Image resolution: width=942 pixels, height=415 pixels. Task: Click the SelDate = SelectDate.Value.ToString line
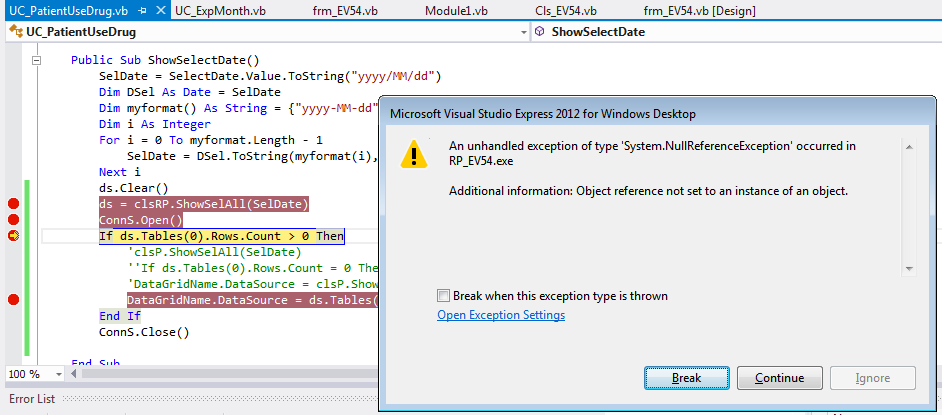pyautogui.click(x=270, y=76)
